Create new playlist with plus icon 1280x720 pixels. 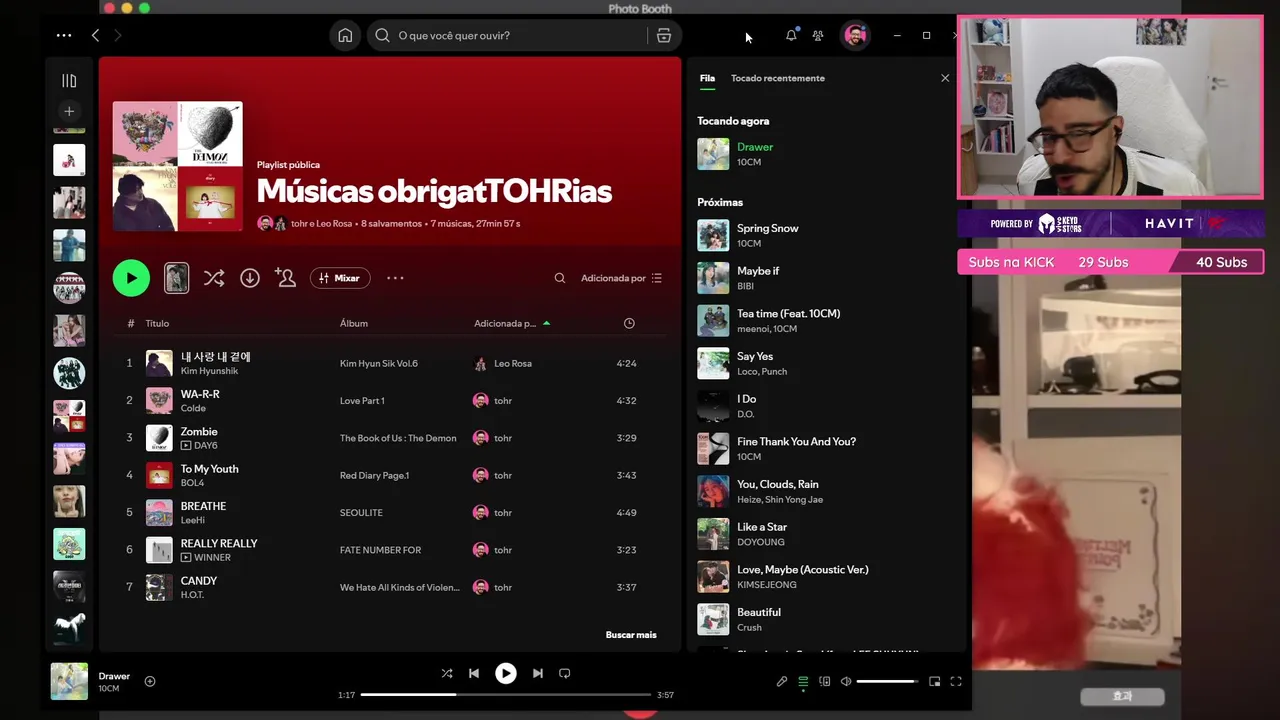69,111
